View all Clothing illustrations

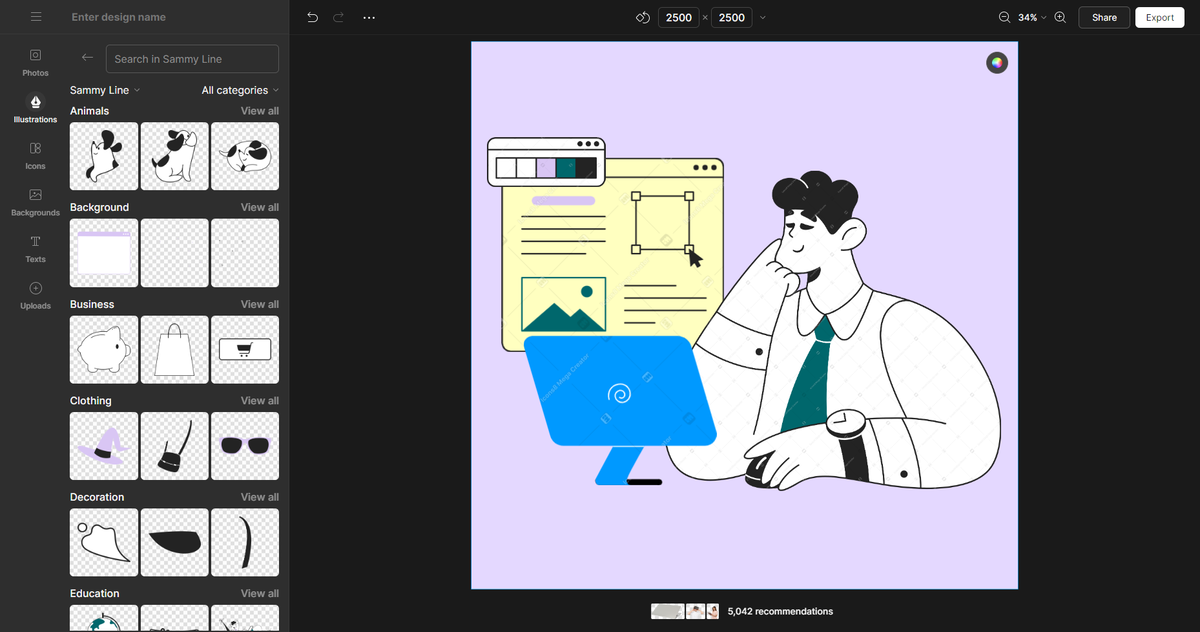point(260,400)
